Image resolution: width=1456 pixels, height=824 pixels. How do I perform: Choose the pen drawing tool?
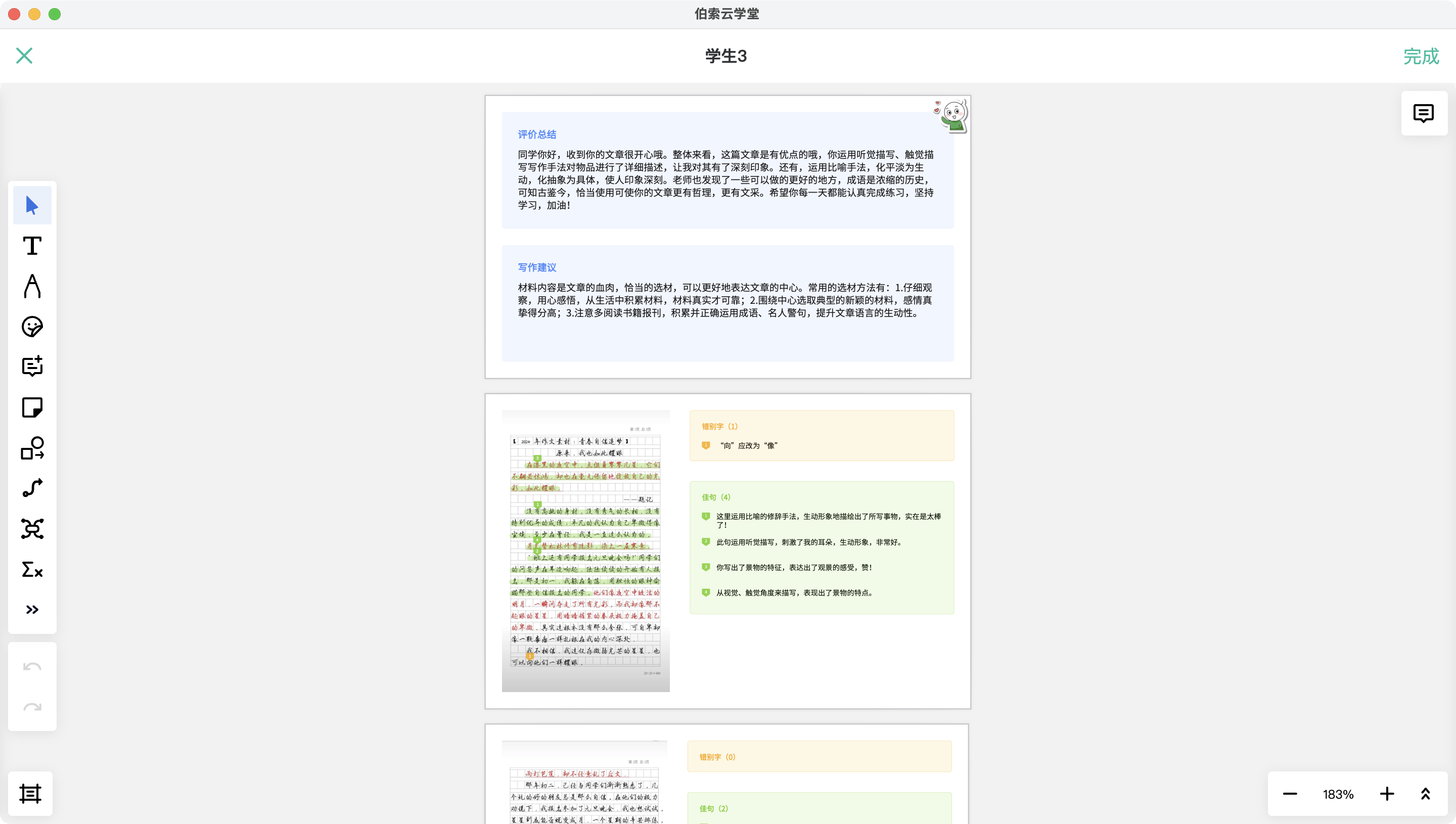(x=32, y=286)
